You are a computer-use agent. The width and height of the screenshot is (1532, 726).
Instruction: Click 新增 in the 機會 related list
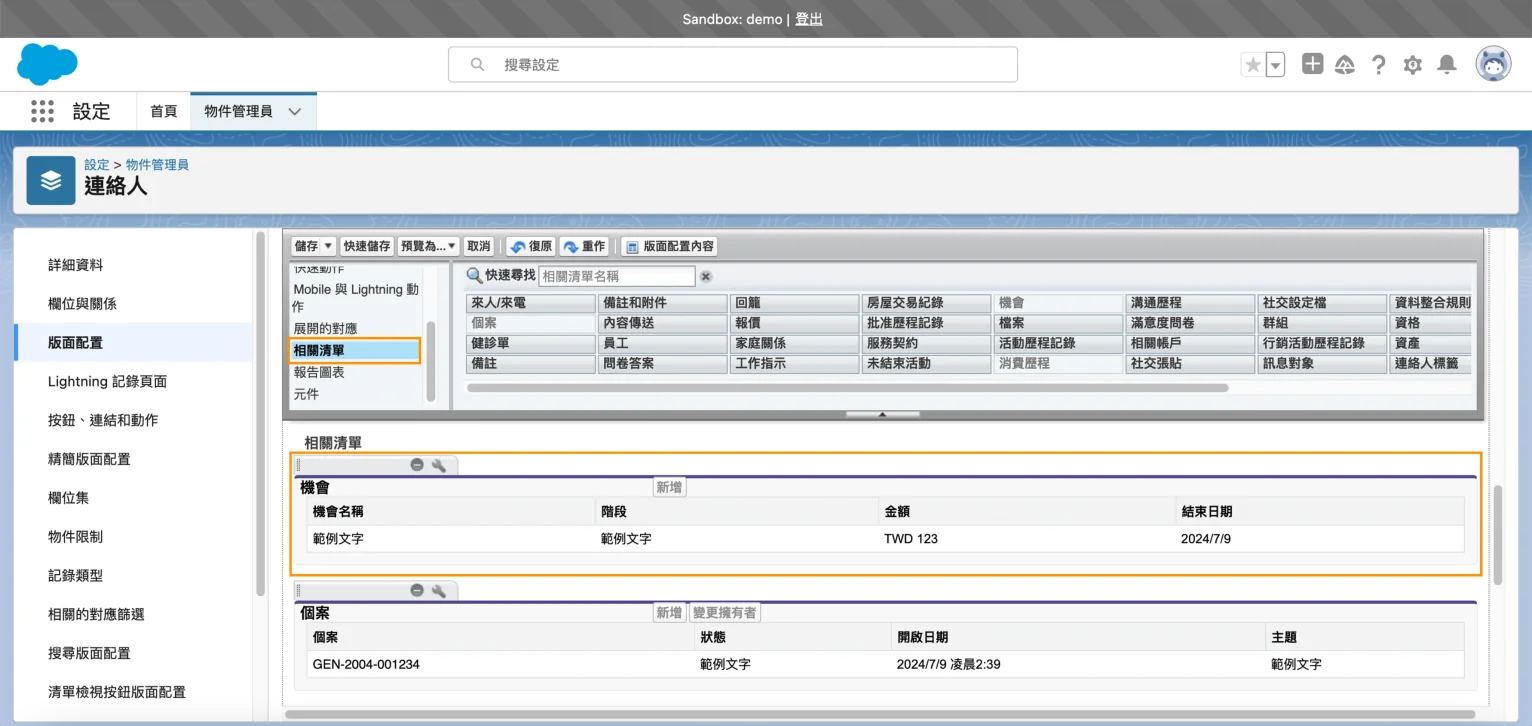click(x=669, y=487)
